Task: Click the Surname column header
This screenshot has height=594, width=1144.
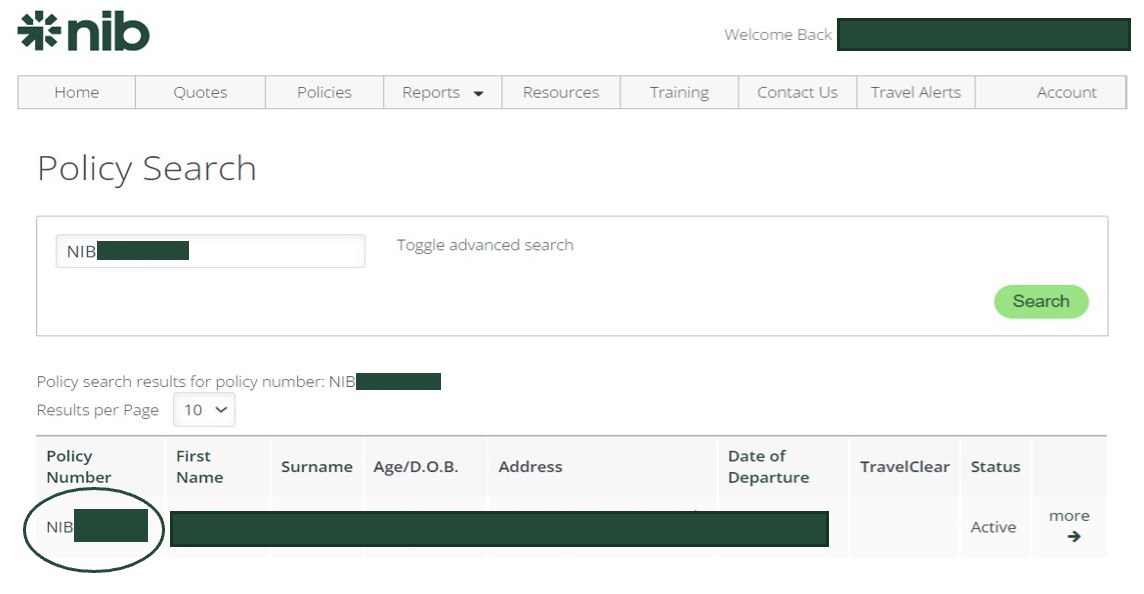Action: pyautogui.click(x=317, y=467)
